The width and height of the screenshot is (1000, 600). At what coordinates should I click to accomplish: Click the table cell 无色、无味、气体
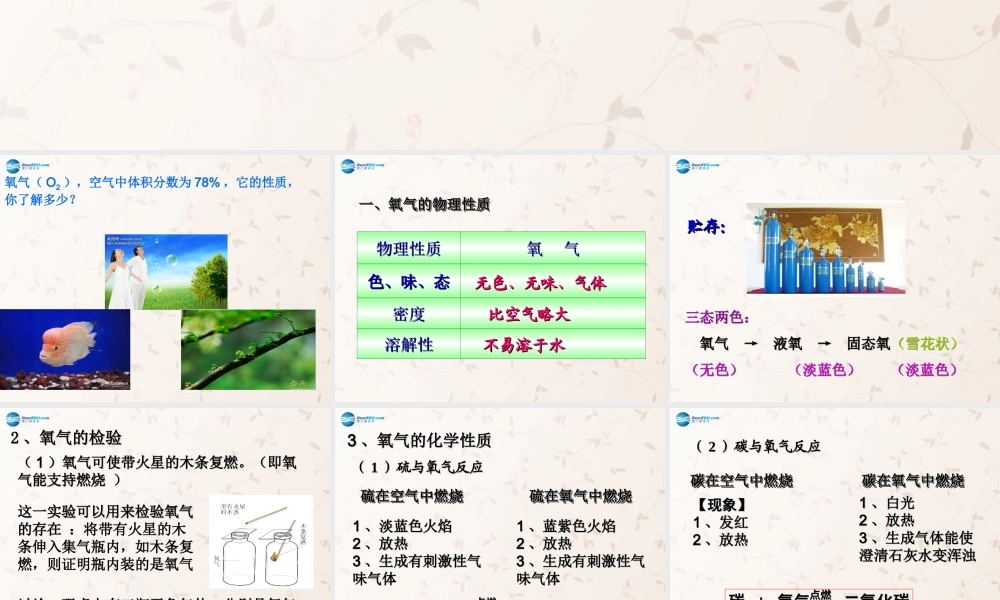tap(553, 282)
